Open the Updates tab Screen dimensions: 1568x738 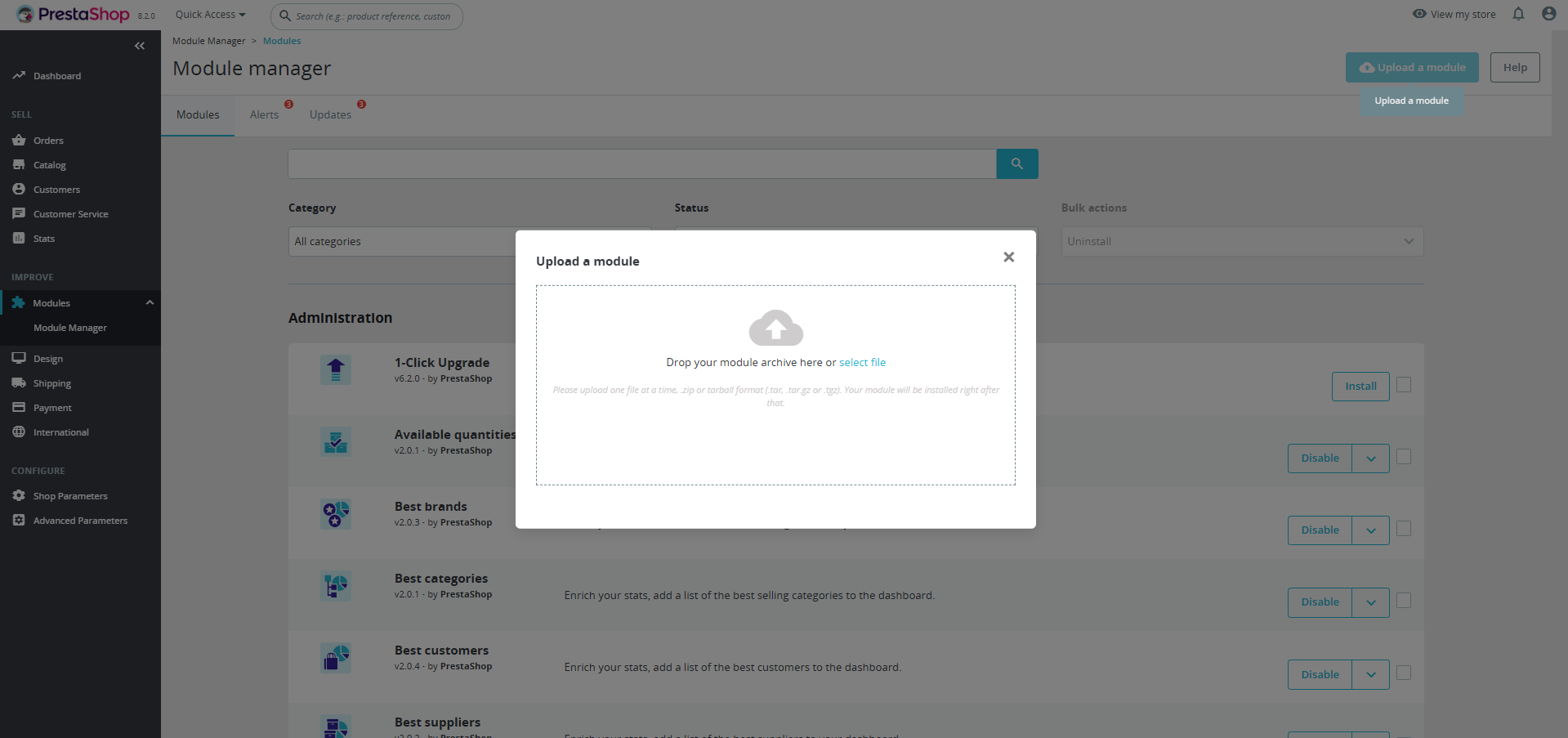click(x=329, y=114)
